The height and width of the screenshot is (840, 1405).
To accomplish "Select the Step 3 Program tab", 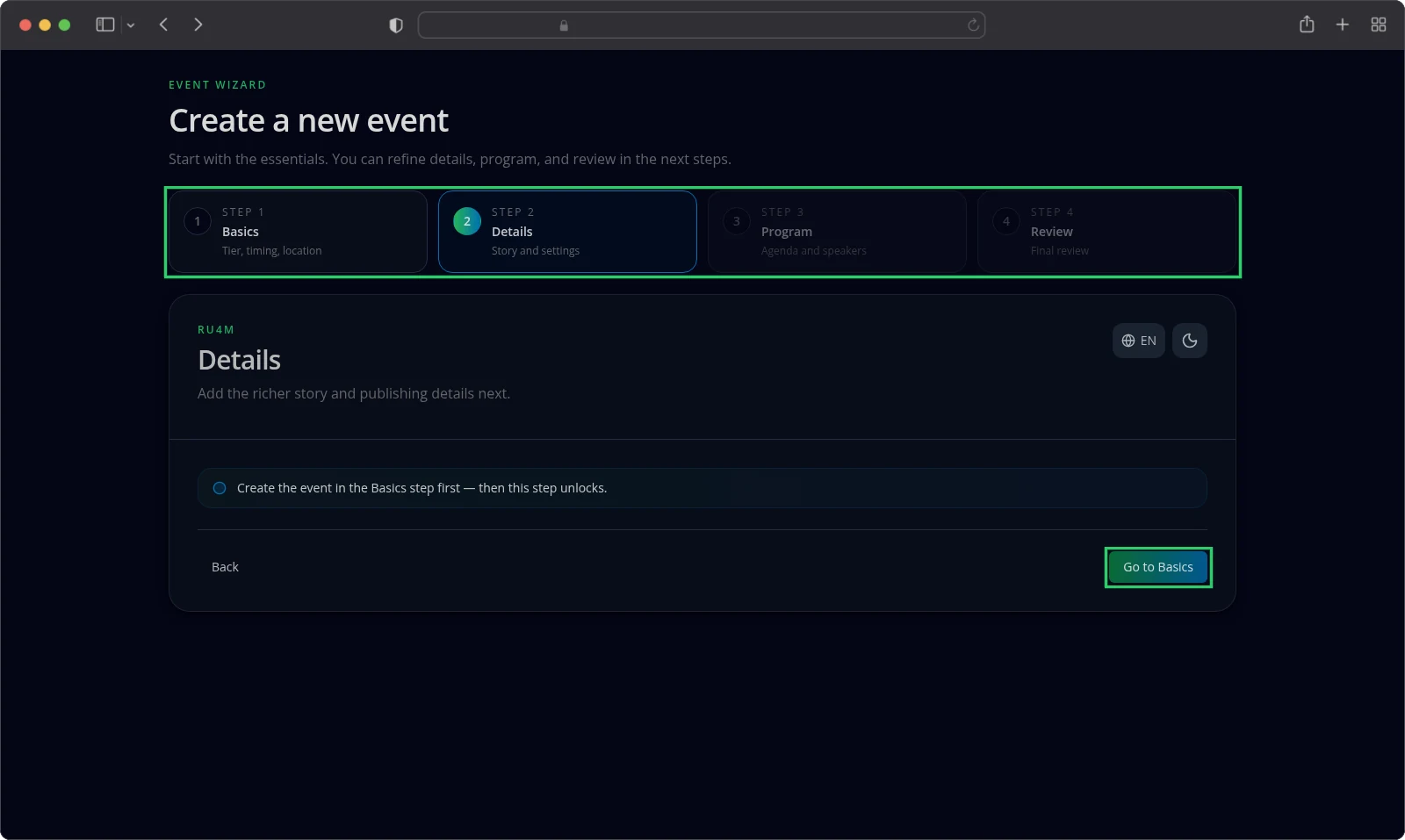I will pyautogui.click(x=837, y=232).
